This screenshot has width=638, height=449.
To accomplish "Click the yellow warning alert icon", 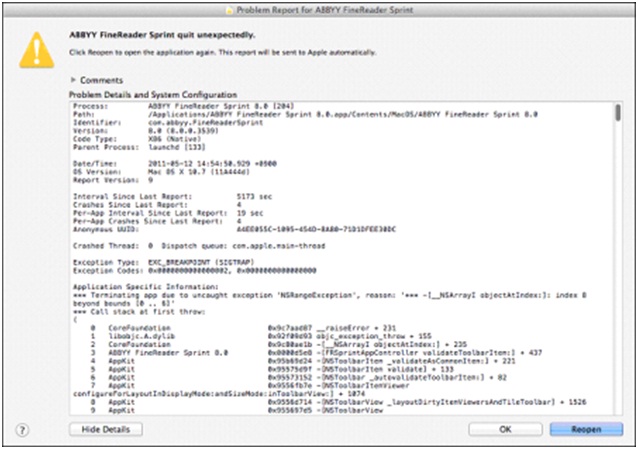I will pyautogui.click(x=37, y=50).
